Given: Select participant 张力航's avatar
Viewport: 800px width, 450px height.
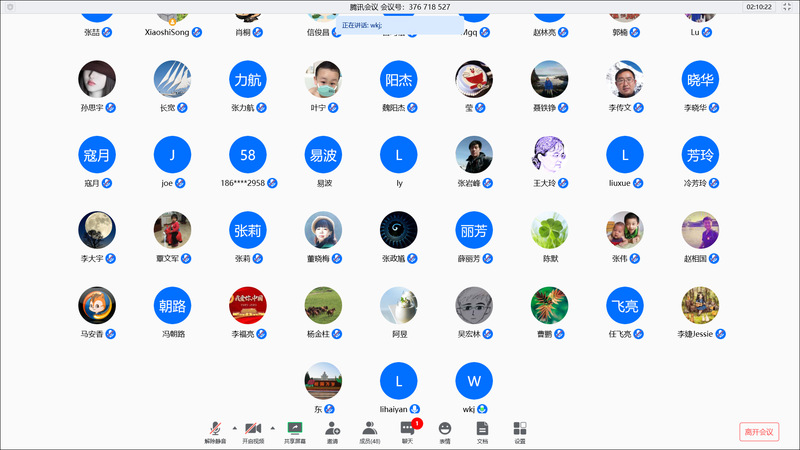Looking at the screenshot, I should click(x=248, y=79).
